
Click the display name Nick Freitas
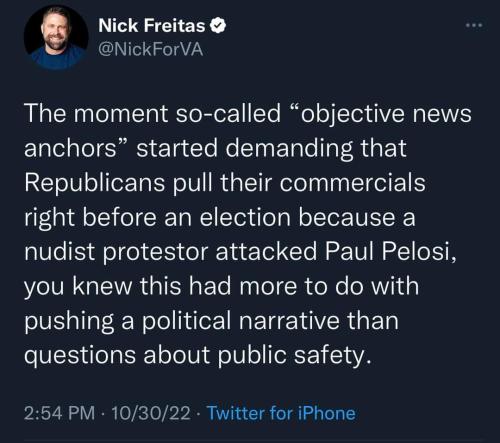click(152, 26)
